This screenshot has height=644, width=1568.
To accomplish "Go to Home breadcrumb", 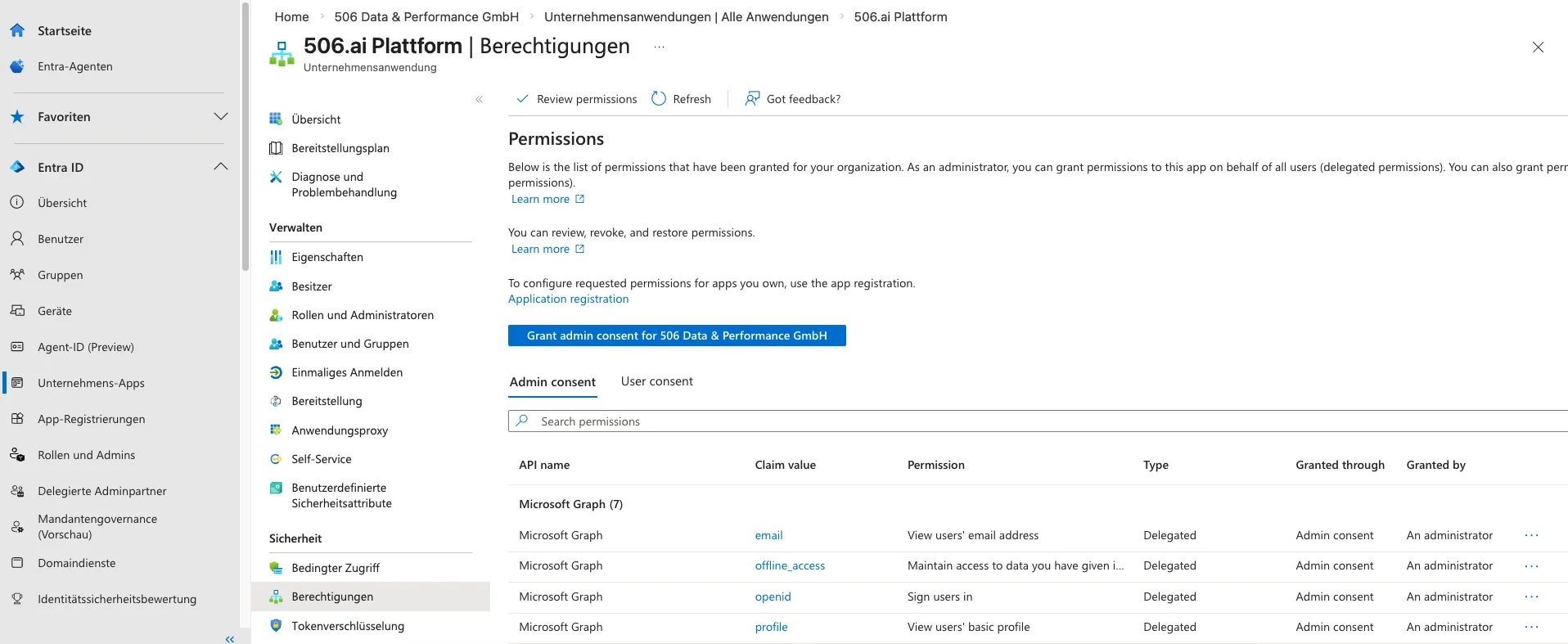I will [291, 16].
